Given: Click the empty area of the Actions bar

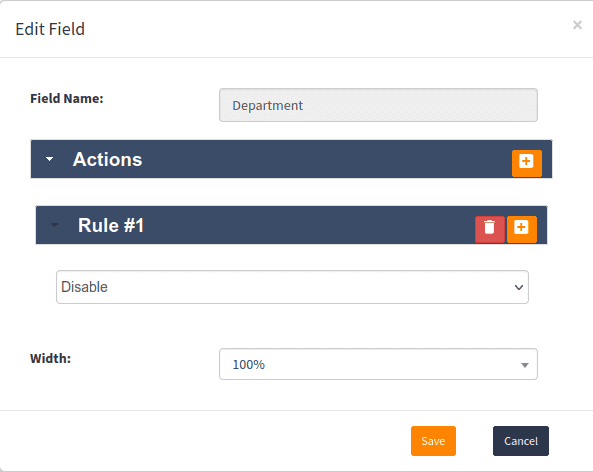Looking at the screenshot, I should point(325,159).
